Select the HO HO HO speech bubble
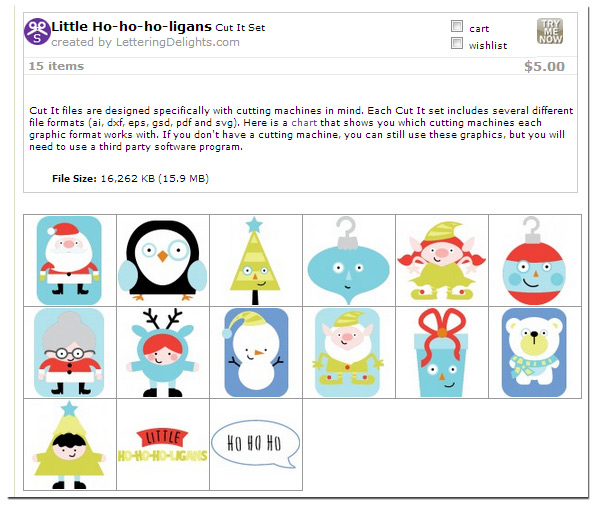Image resolution: width=600 pixels, height=506 pixels. pyautogui.click(x=256, y=444)
